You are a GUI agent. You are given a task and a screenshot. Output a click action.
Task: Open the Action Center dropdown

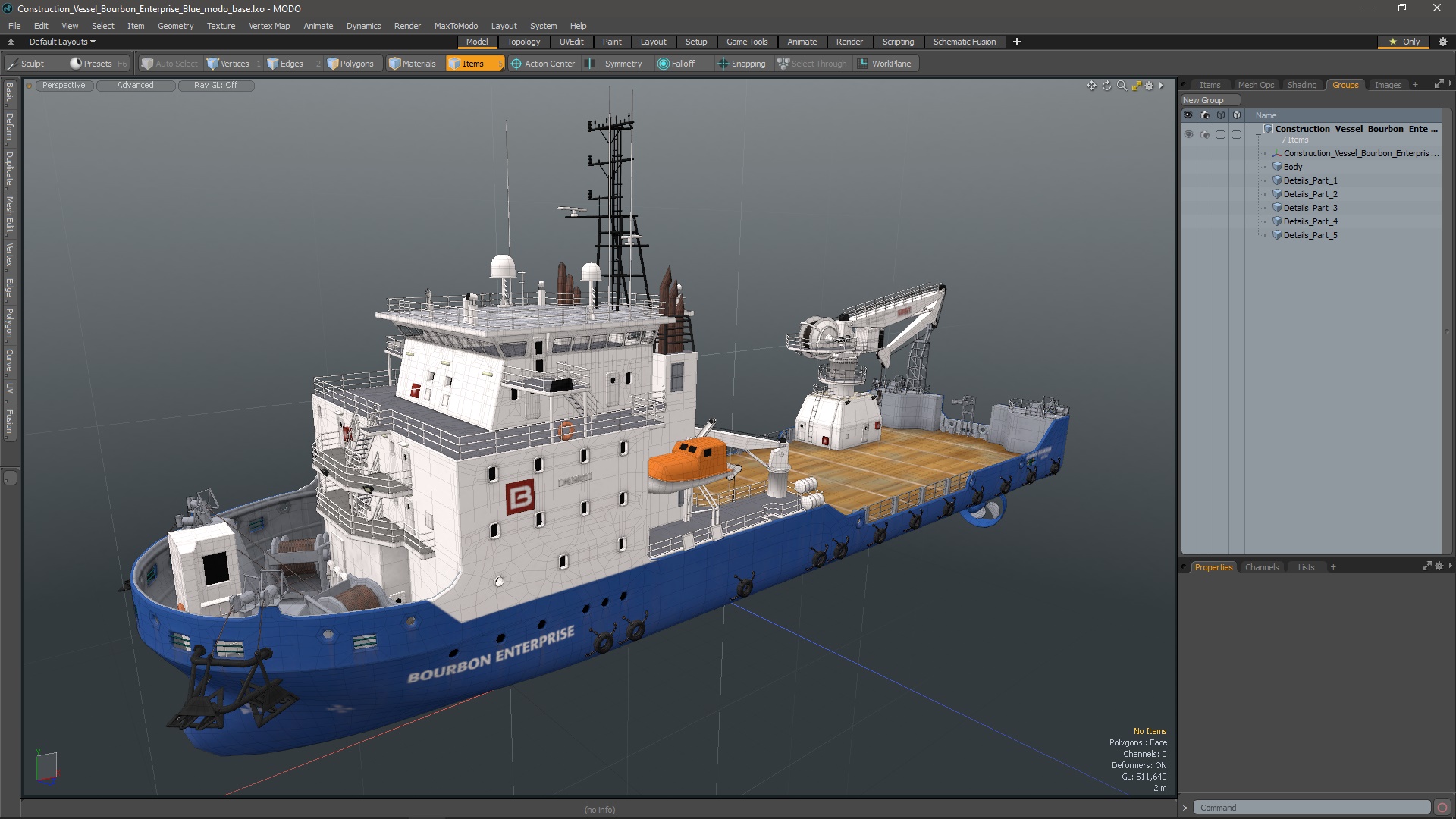tap(543, 64)
